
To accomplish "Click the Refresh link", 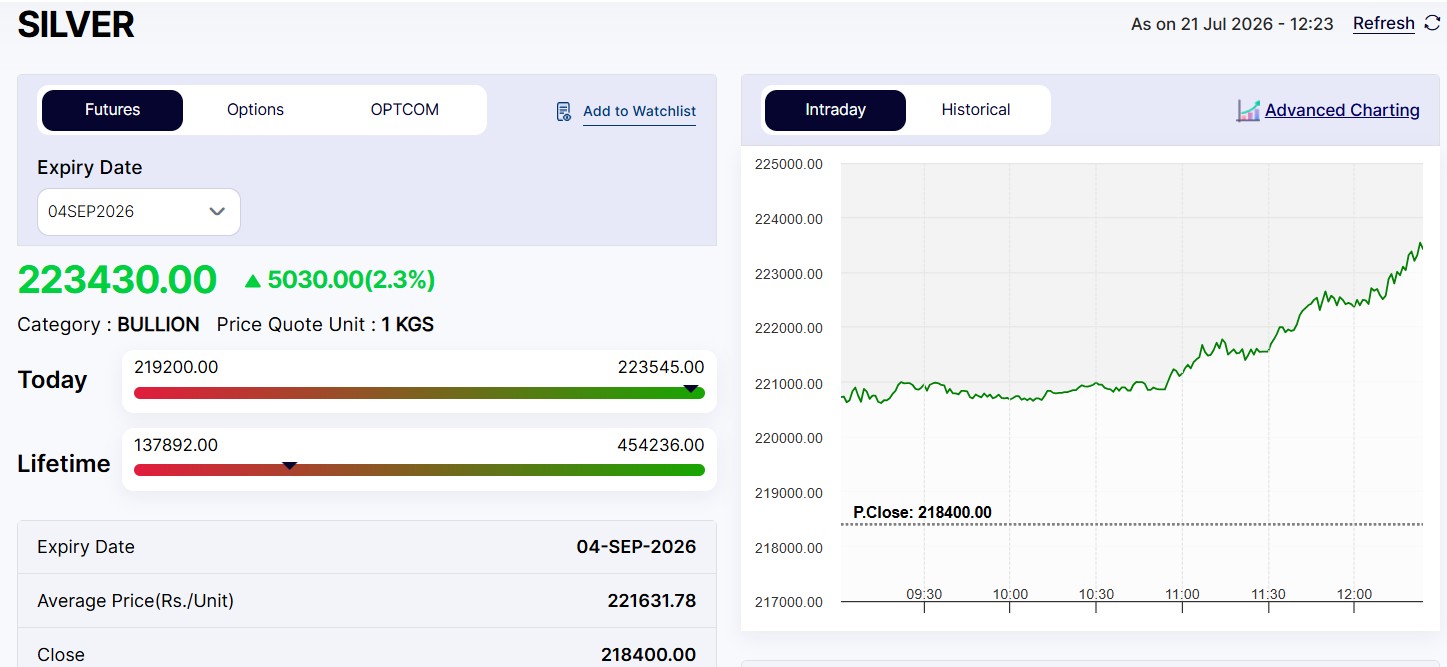I will pos(1384,23).
